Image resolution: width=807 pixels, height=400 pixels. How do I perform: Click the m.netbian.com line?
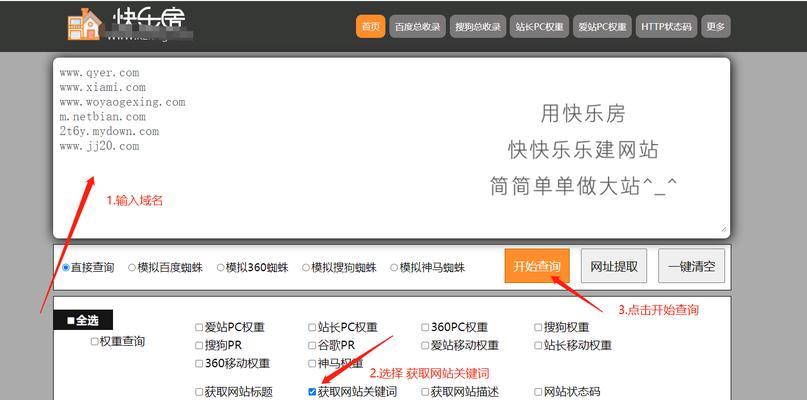click(102, 117)
